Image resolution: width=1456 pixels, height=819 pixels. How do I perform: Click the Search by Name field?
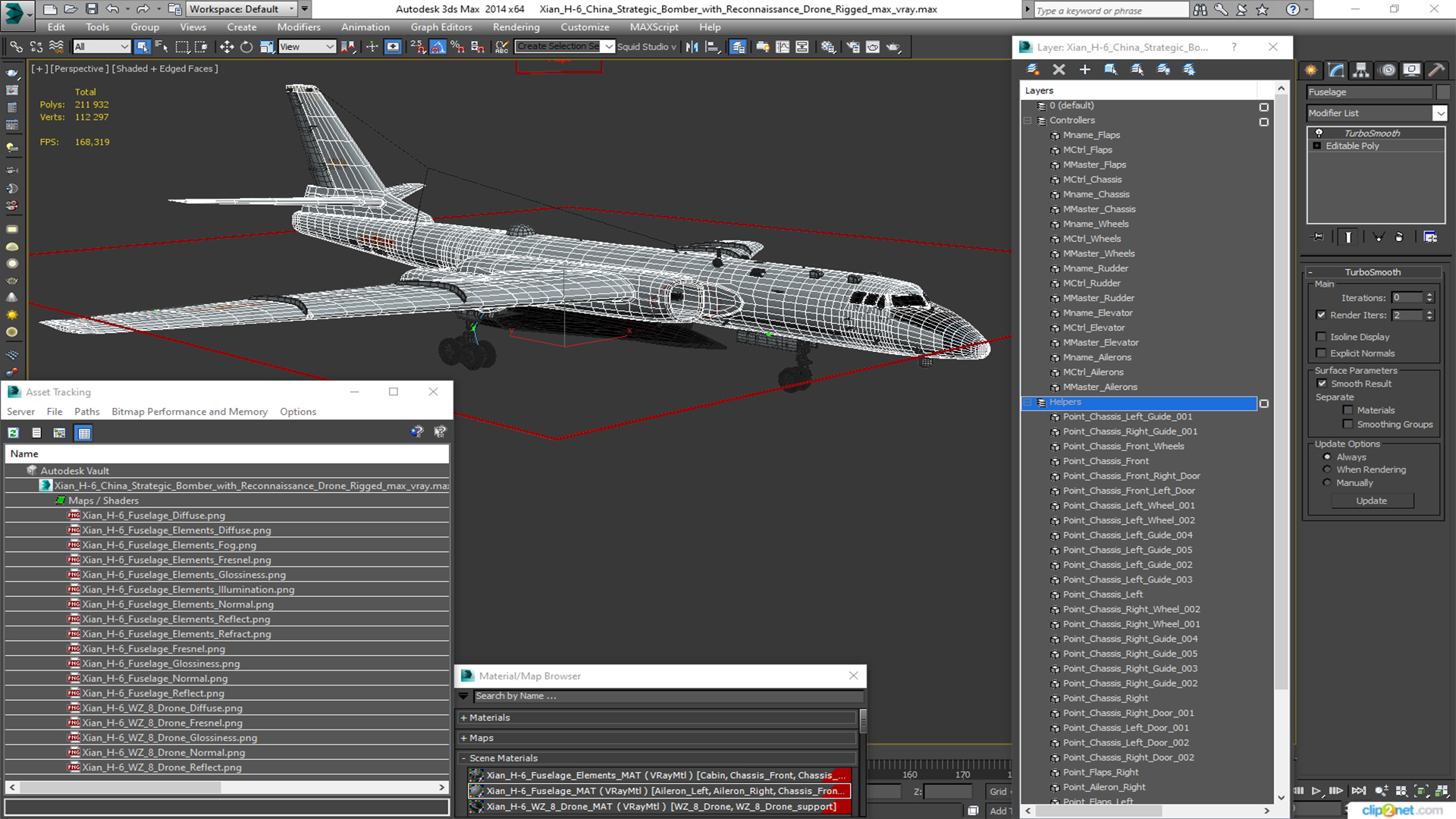pos(667,696)
